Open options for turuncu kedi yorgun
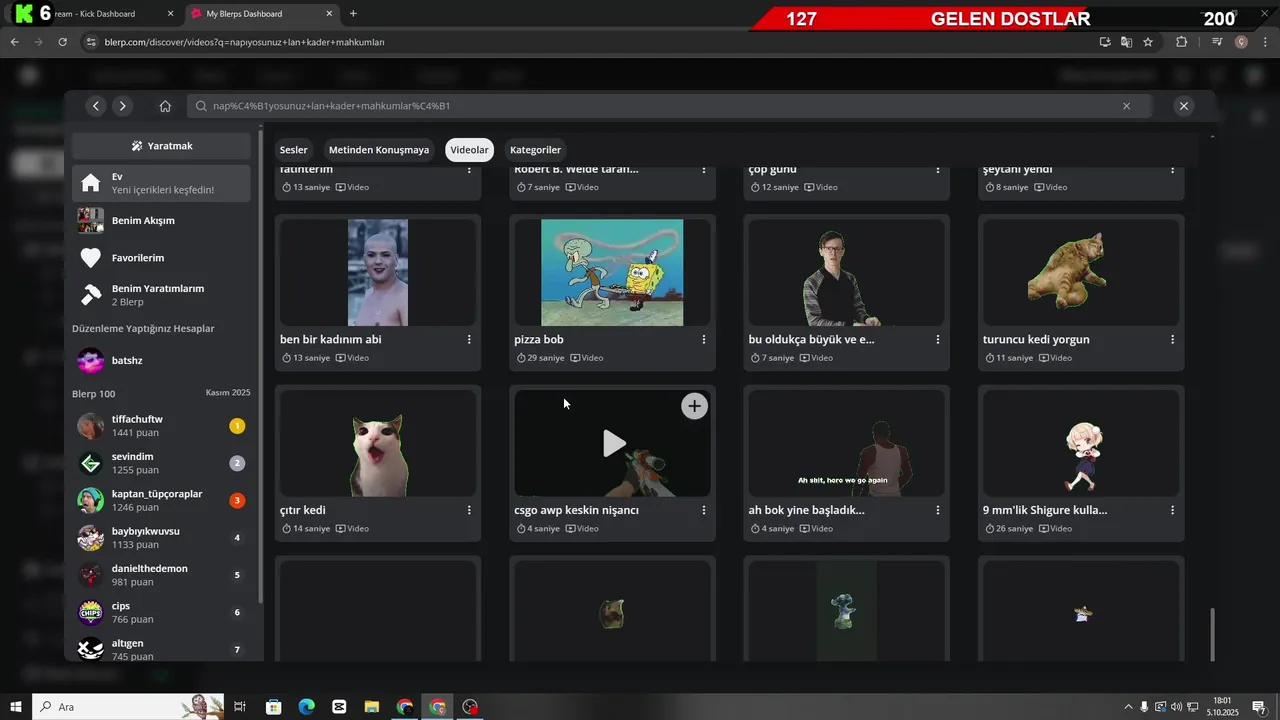 pos(1172,340)
